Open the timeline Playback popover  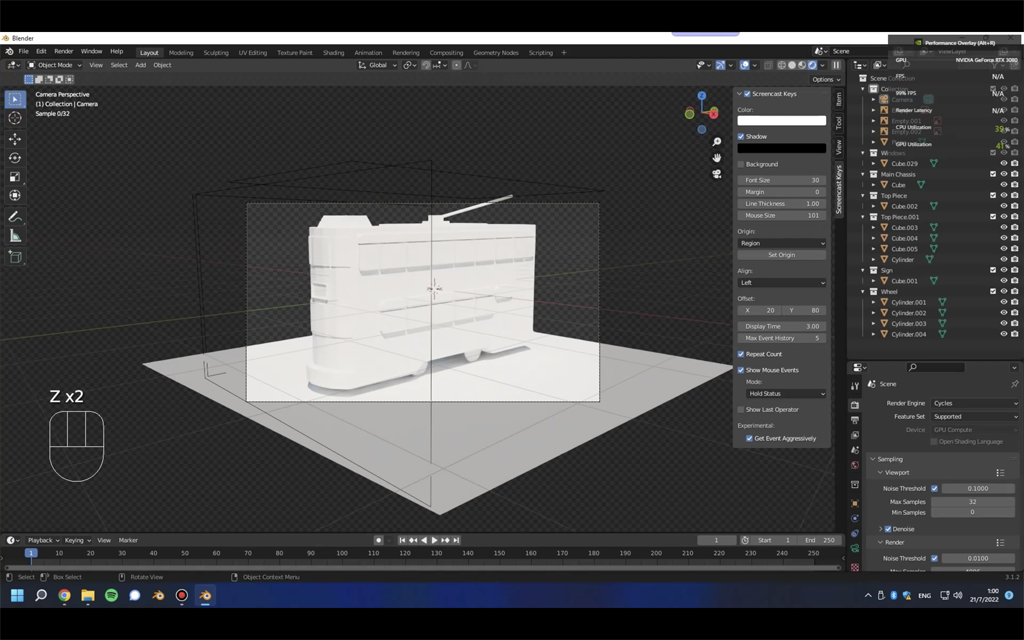[43, 540]
